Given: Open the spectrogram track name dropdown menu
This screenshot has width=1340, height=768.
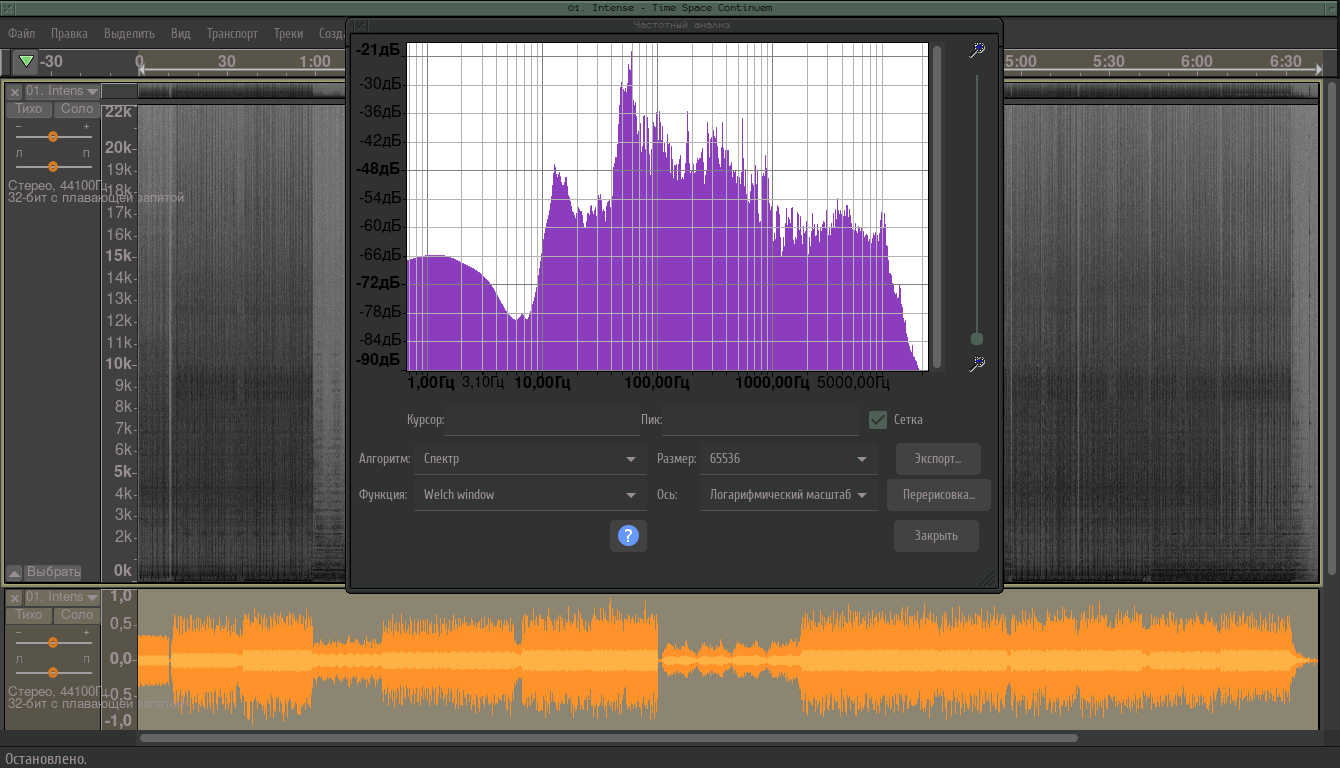Looking at the screenshot, I should pyautogui.click(x=62, y=91).
